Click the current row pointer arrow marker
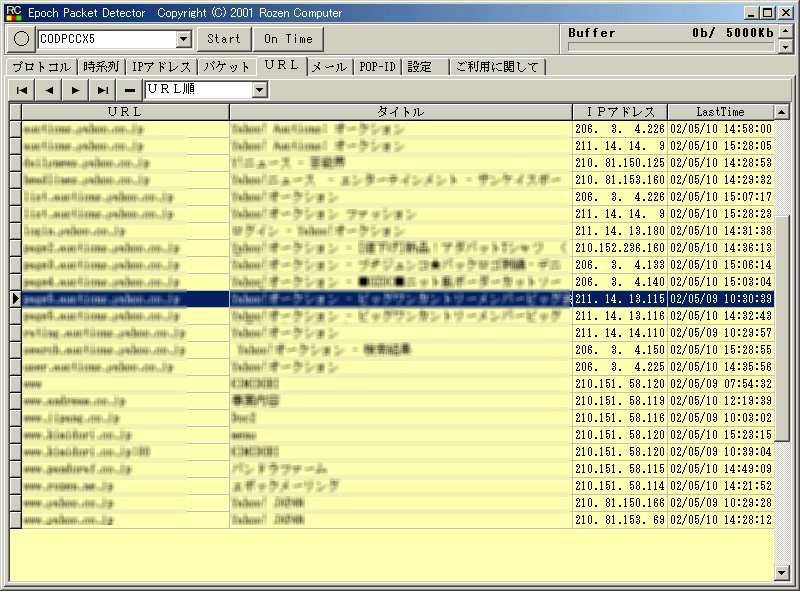 click(x=15, y=299)
